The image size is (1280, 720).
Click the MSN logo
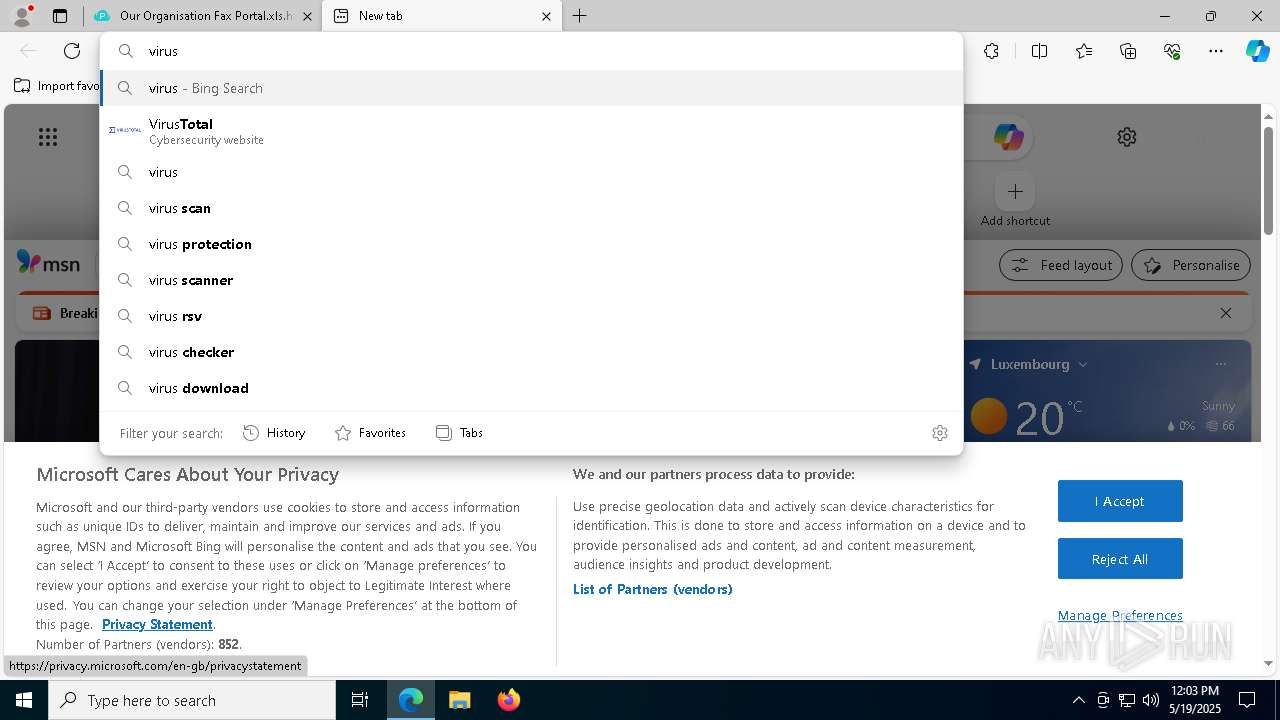(48, 263)
